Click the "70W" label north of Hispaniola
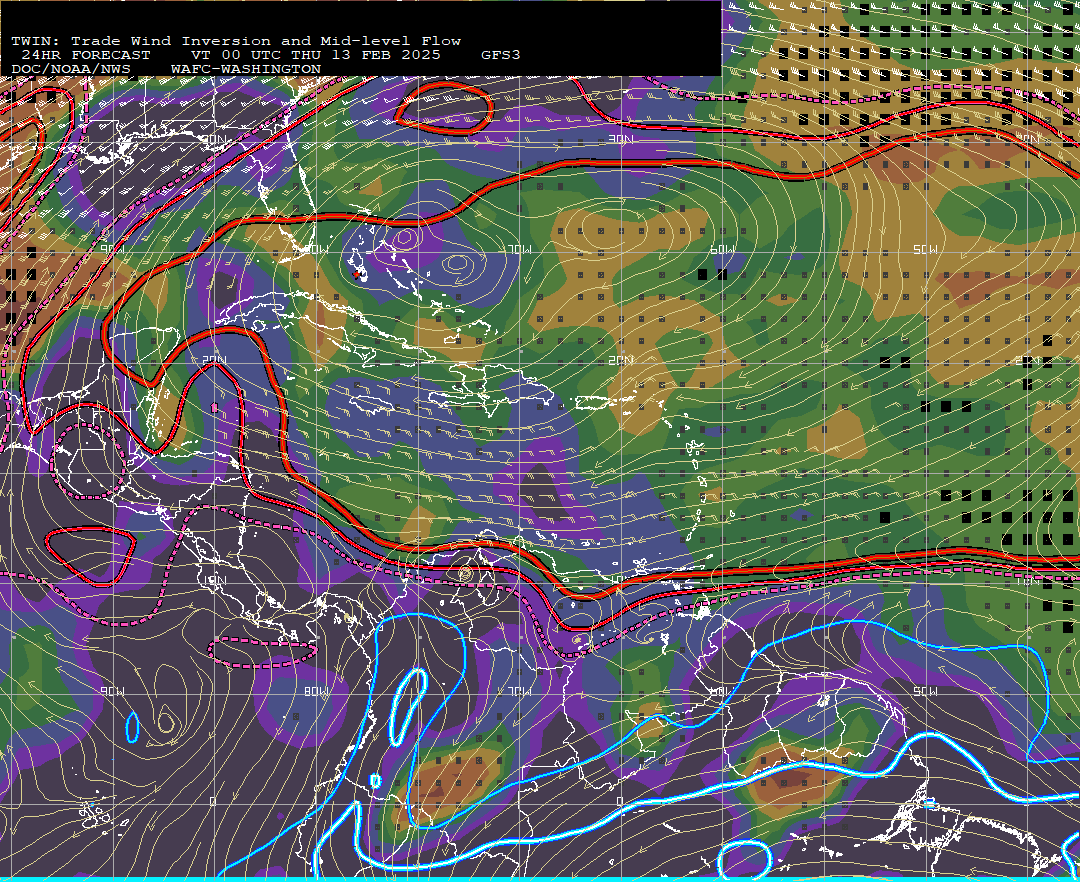1080x882 pixels. coord(519,250)
